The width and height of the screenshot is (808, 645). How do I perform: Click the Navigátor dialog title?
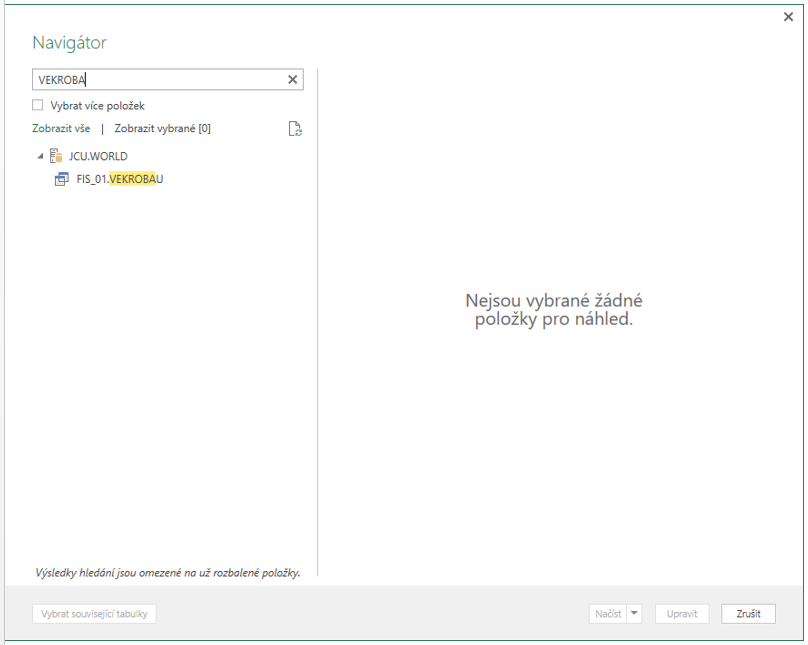tap(70, 42)
